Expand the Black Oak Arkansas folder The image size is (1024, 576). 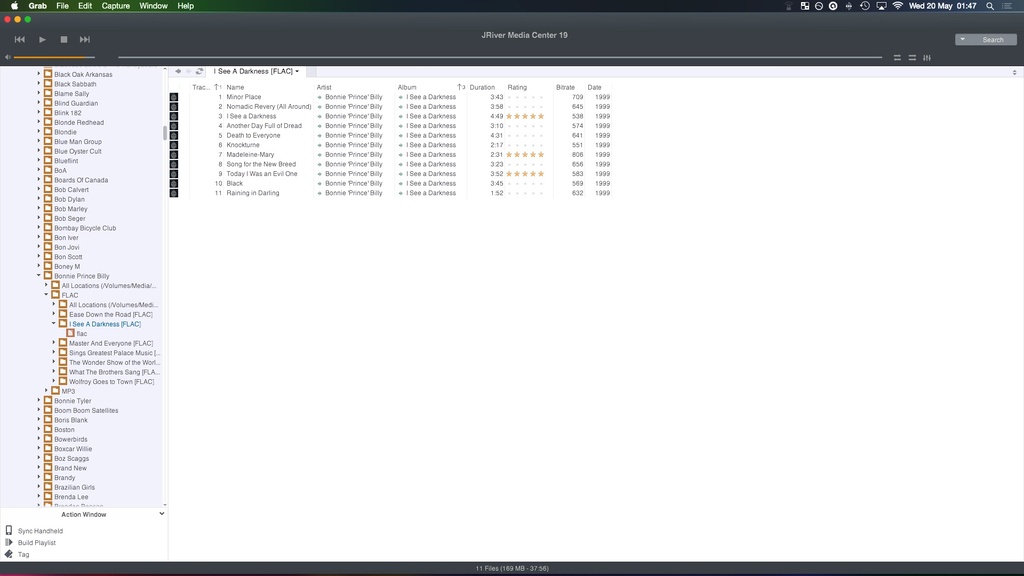39,74
